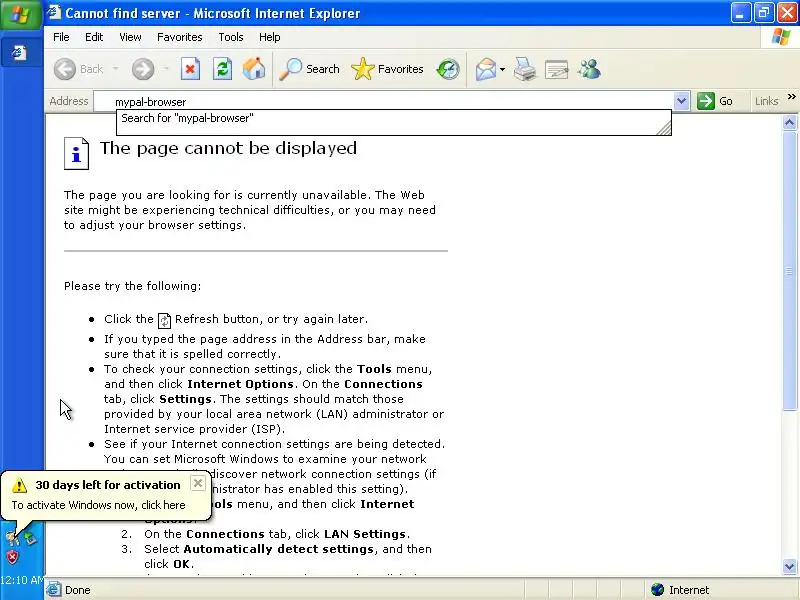Click the Forward arrow button
This screenshot has height=600, width=800.
[143, 69]
